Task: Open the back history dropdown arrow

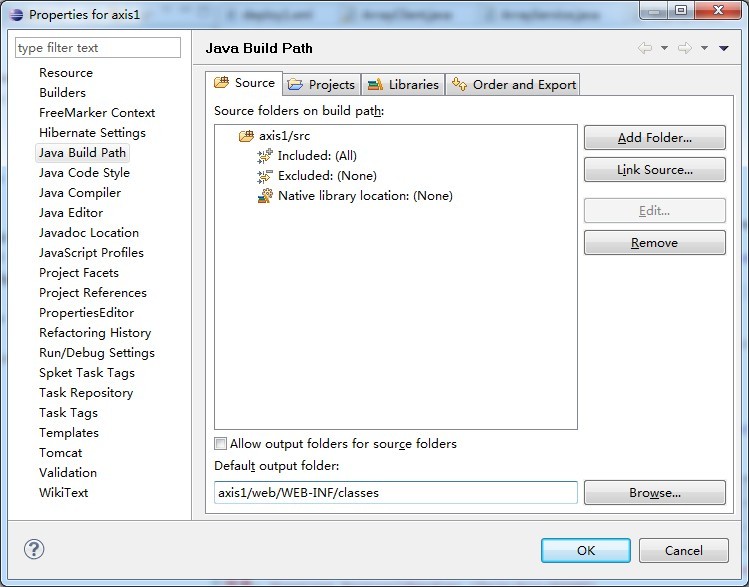Action: [x=664, y=48]
